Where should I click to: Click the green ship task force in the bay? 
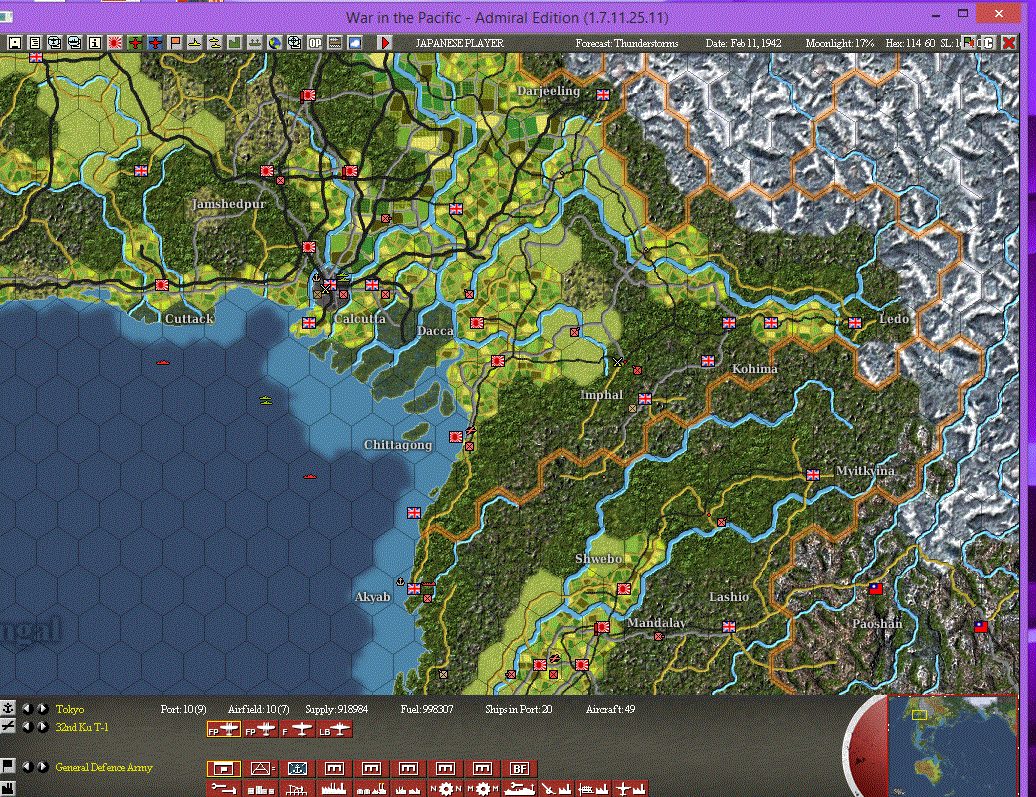pos(266,400)
